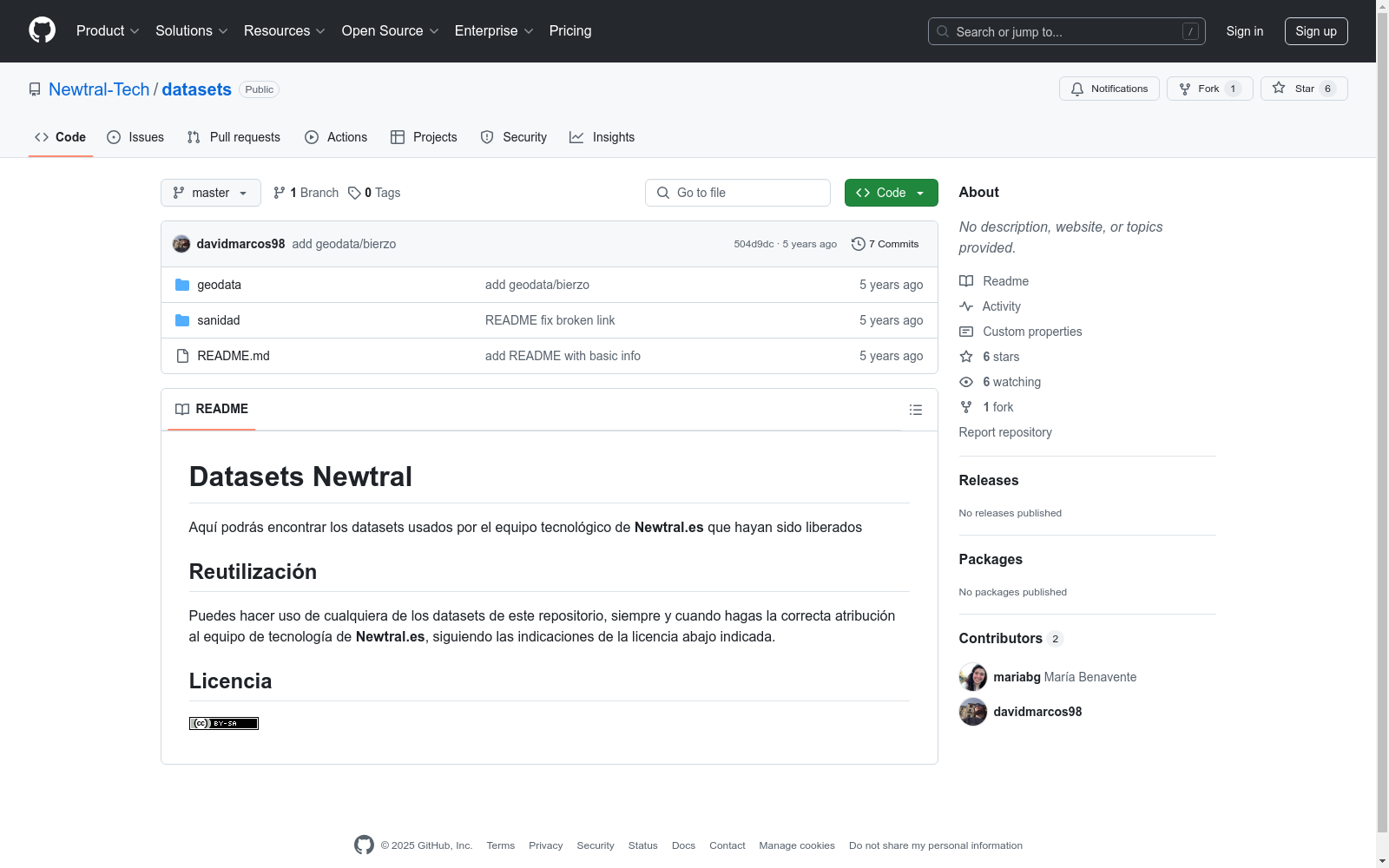The width and height of the screenshot is (1389, 868).
Task: Open the README.md file
Action: click(x=234, y=356)
